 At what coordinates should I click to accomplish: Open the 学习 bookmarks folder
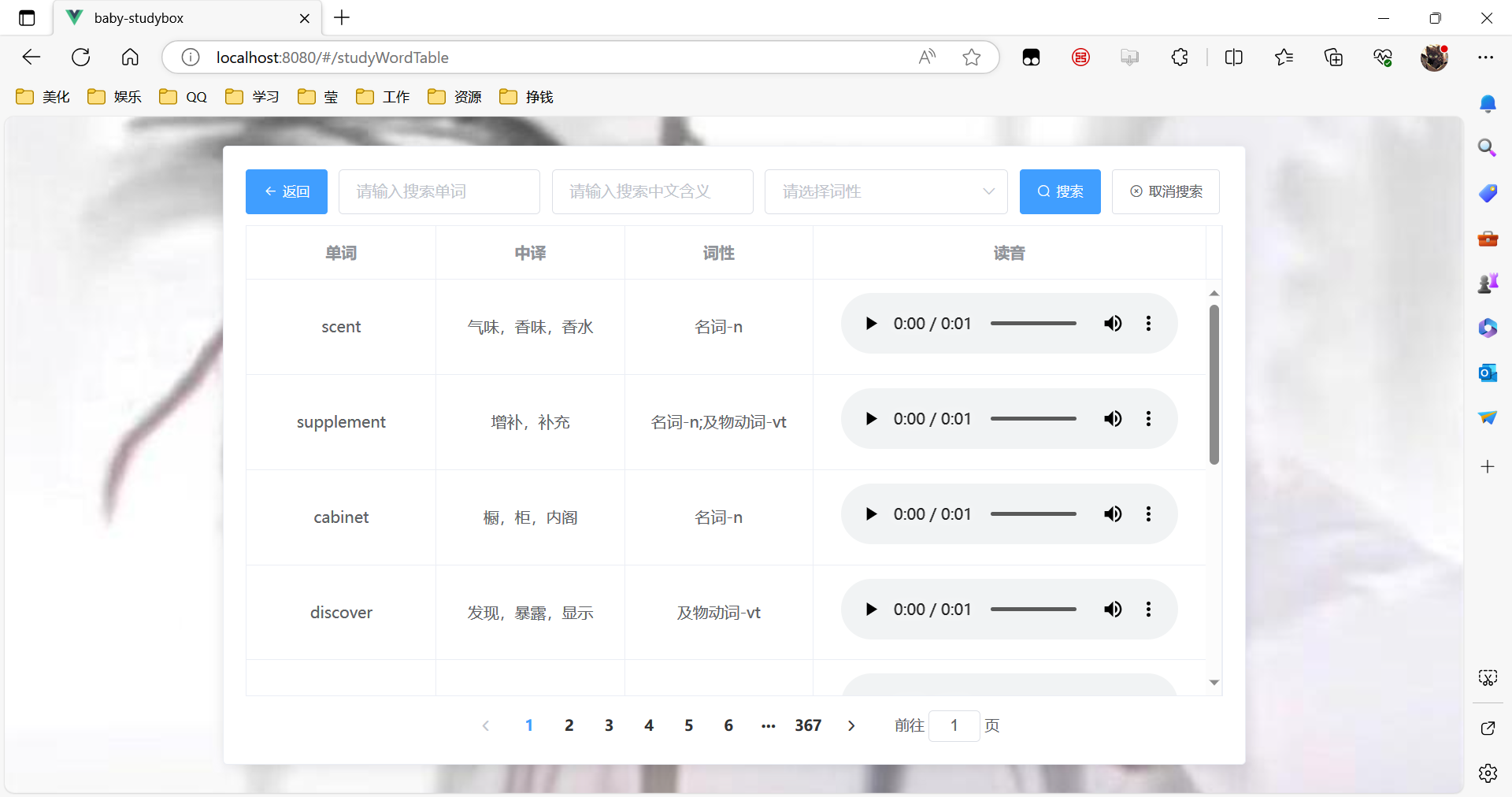(253, 97)
